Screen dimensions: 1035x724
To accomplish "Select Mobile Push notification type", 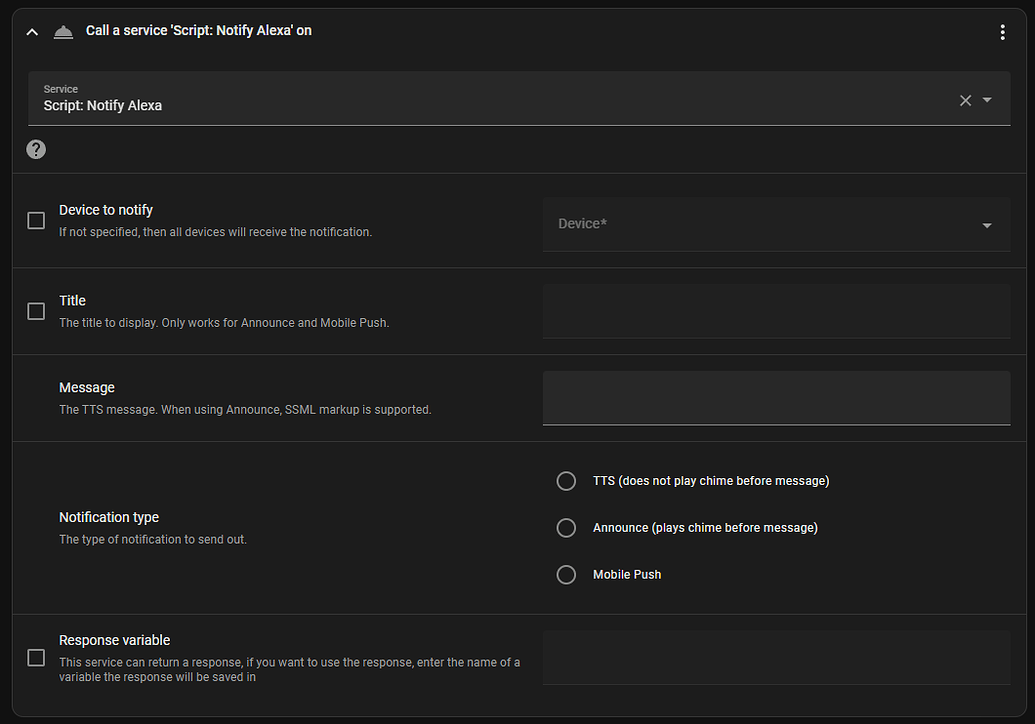I will click(566, 574).
